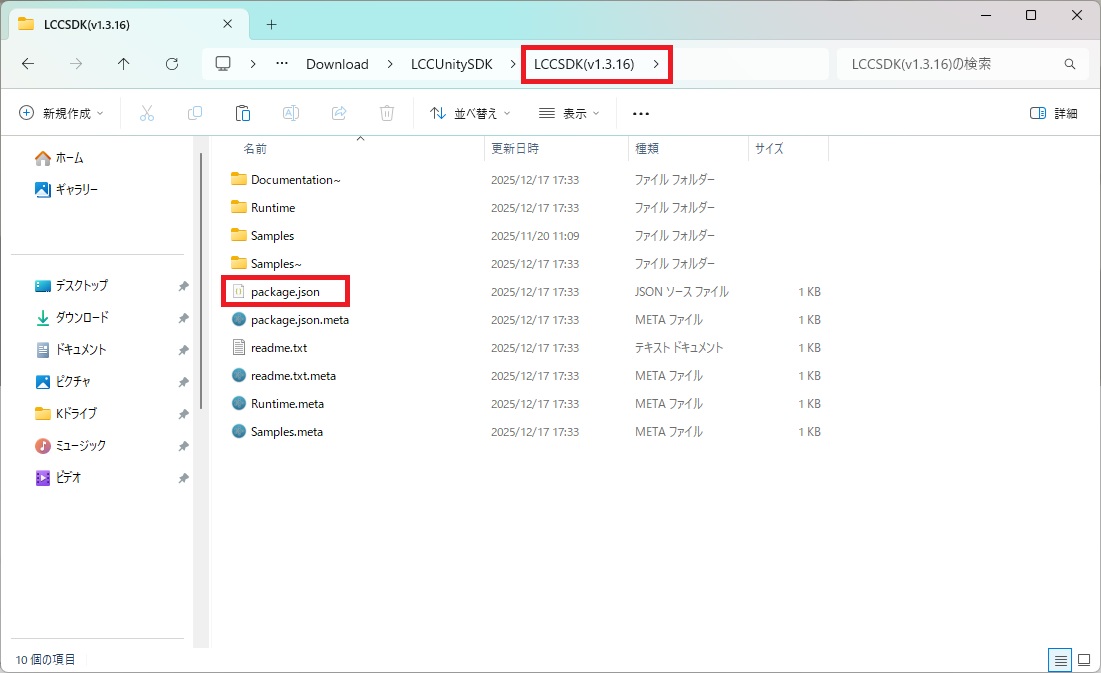Toggle the 詳細 details pane
1101x673 pixels.
(x=1053, y=113)
